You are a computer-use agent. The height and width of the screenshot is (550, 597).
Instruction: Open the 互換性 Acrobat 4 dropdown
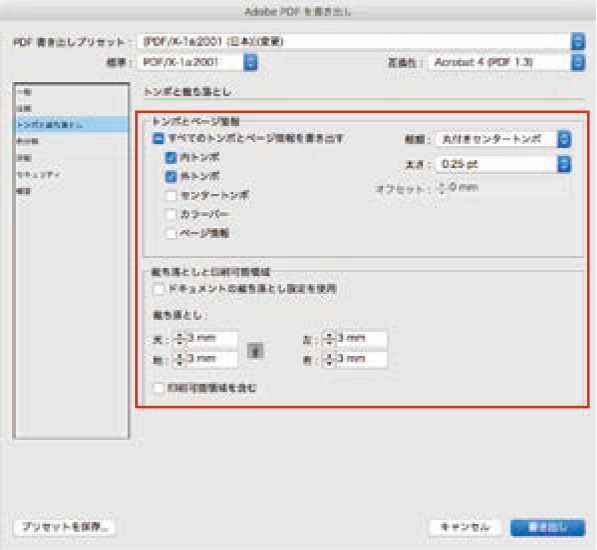[506, 62]
